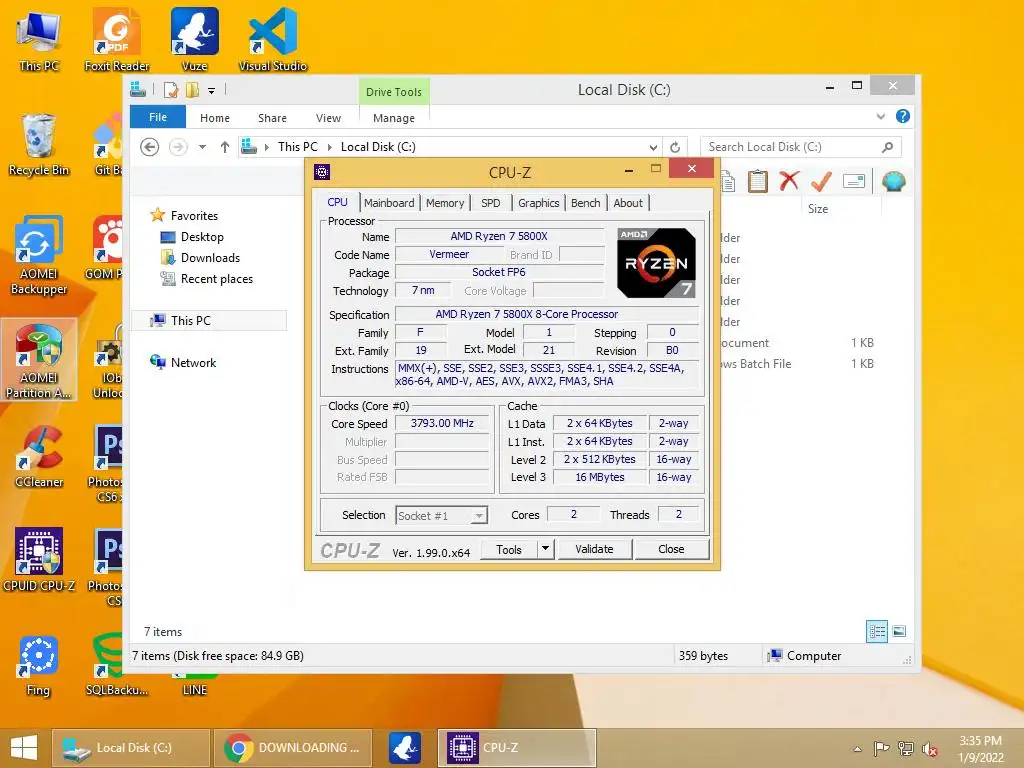Open the About tab in CPU-Z

628,202
